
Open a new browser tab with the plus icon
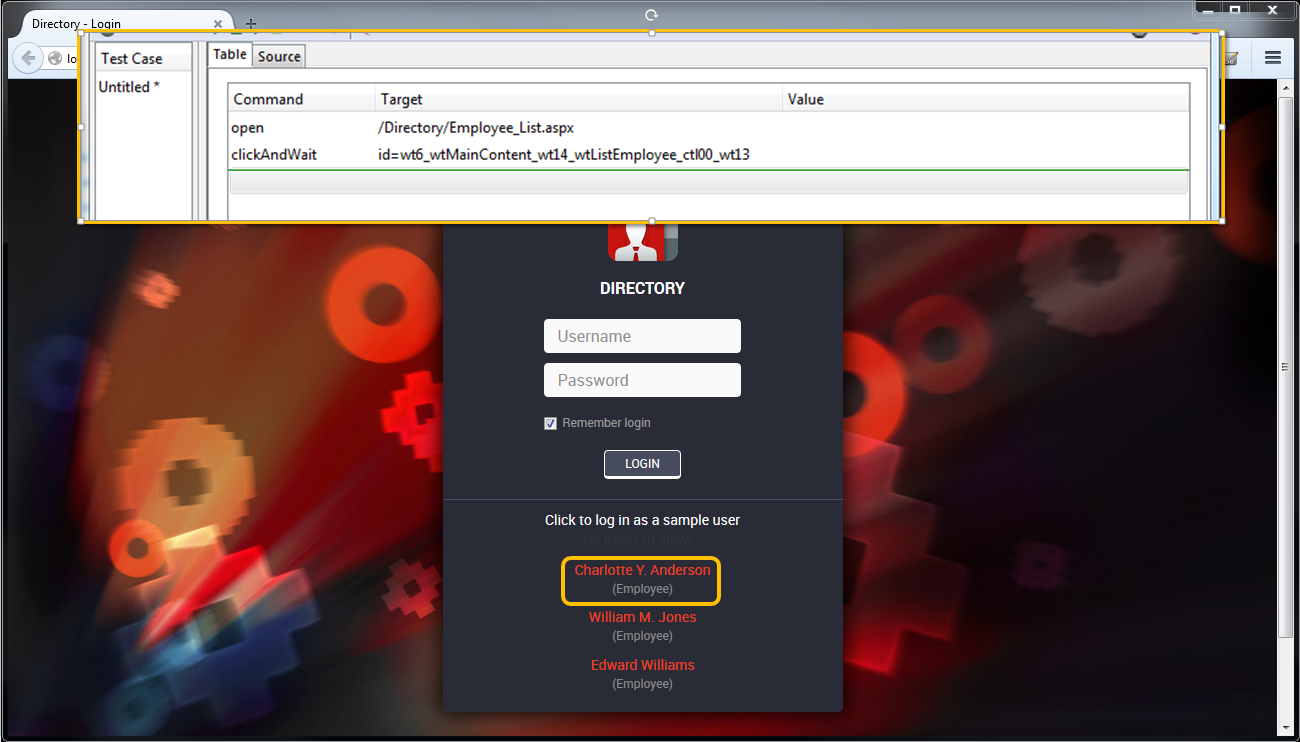(250, 21)
